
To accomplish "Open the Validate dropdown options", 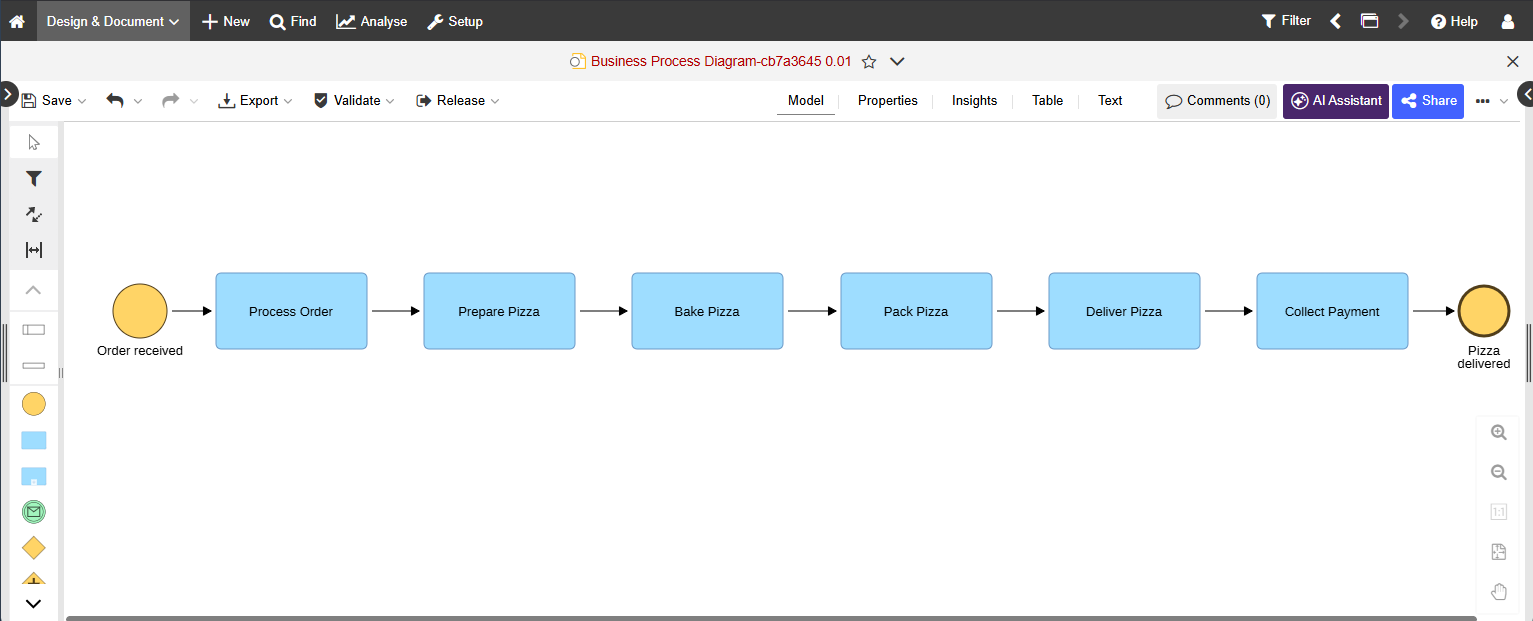I will pyautogui.click(x=354, y=100).
